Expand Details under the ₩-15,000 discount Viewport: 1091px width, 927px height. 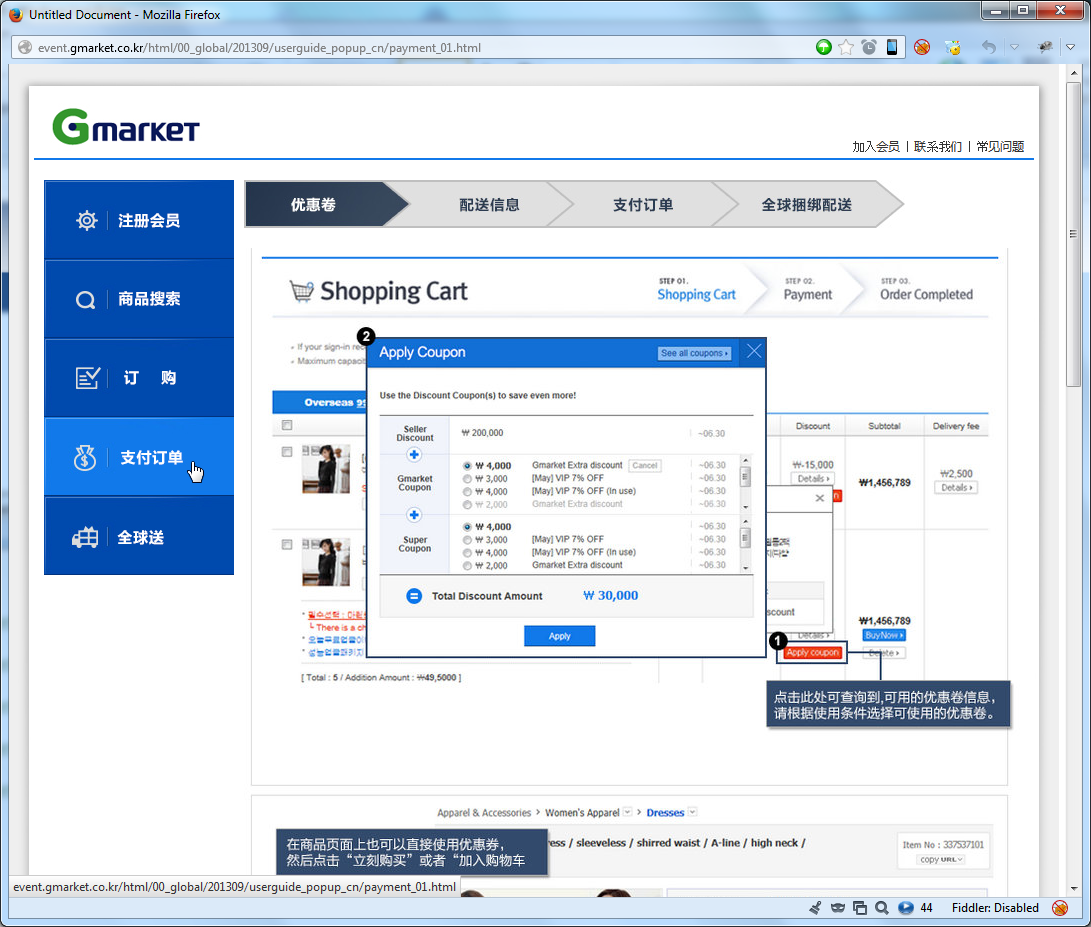click(x=813, y=479)
